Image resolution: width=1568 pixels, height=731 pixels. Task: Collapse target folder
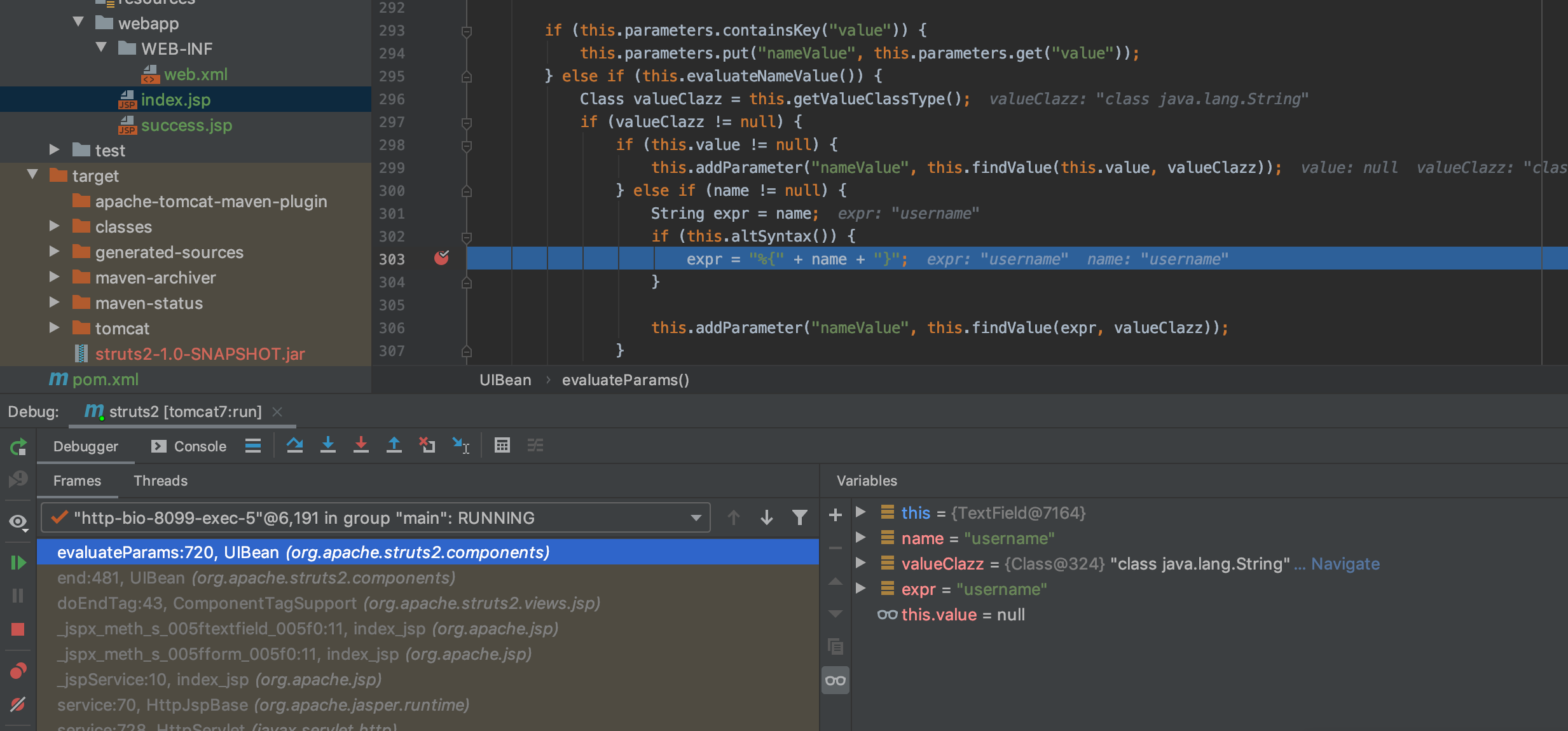(x=33, y=175)
